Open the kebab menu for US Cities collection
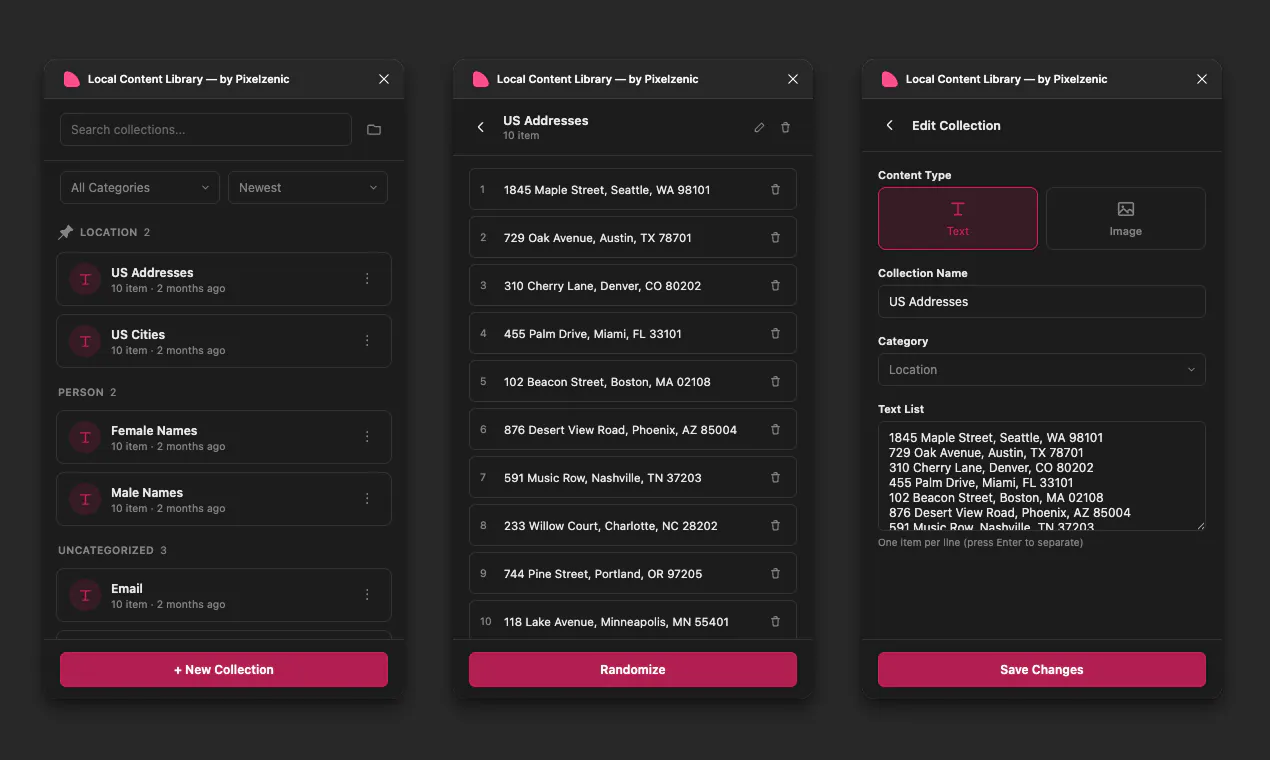Image resolution: width=1270 pixels, height=760 pixels. (x=367, y=341)
